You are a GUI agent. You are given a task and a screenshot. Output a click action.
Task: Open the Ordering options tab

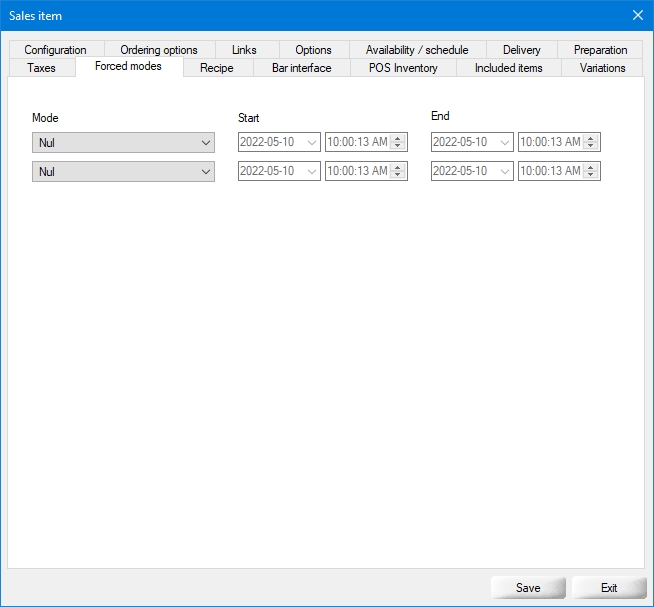click(159, 50)
